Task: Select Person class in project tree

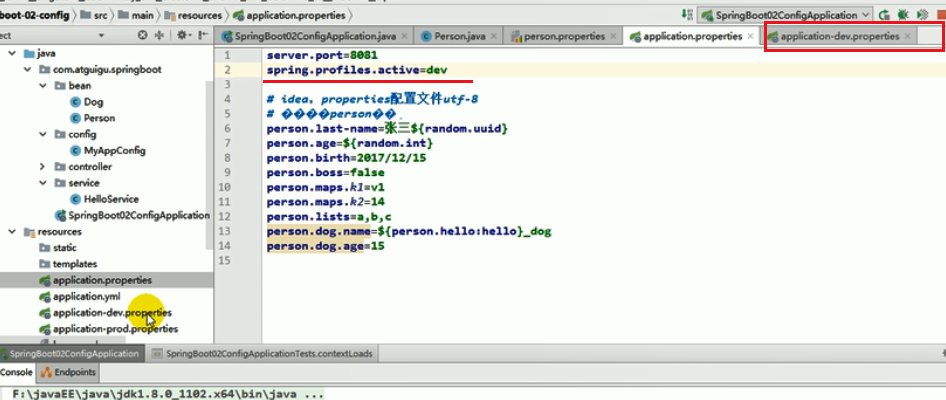Action: click(99, 118)
